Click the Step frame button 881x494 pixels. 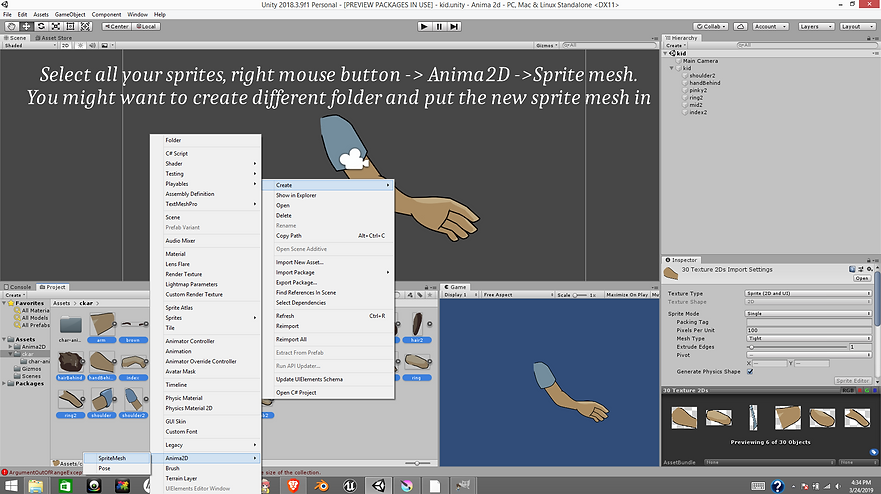point(455,26)
